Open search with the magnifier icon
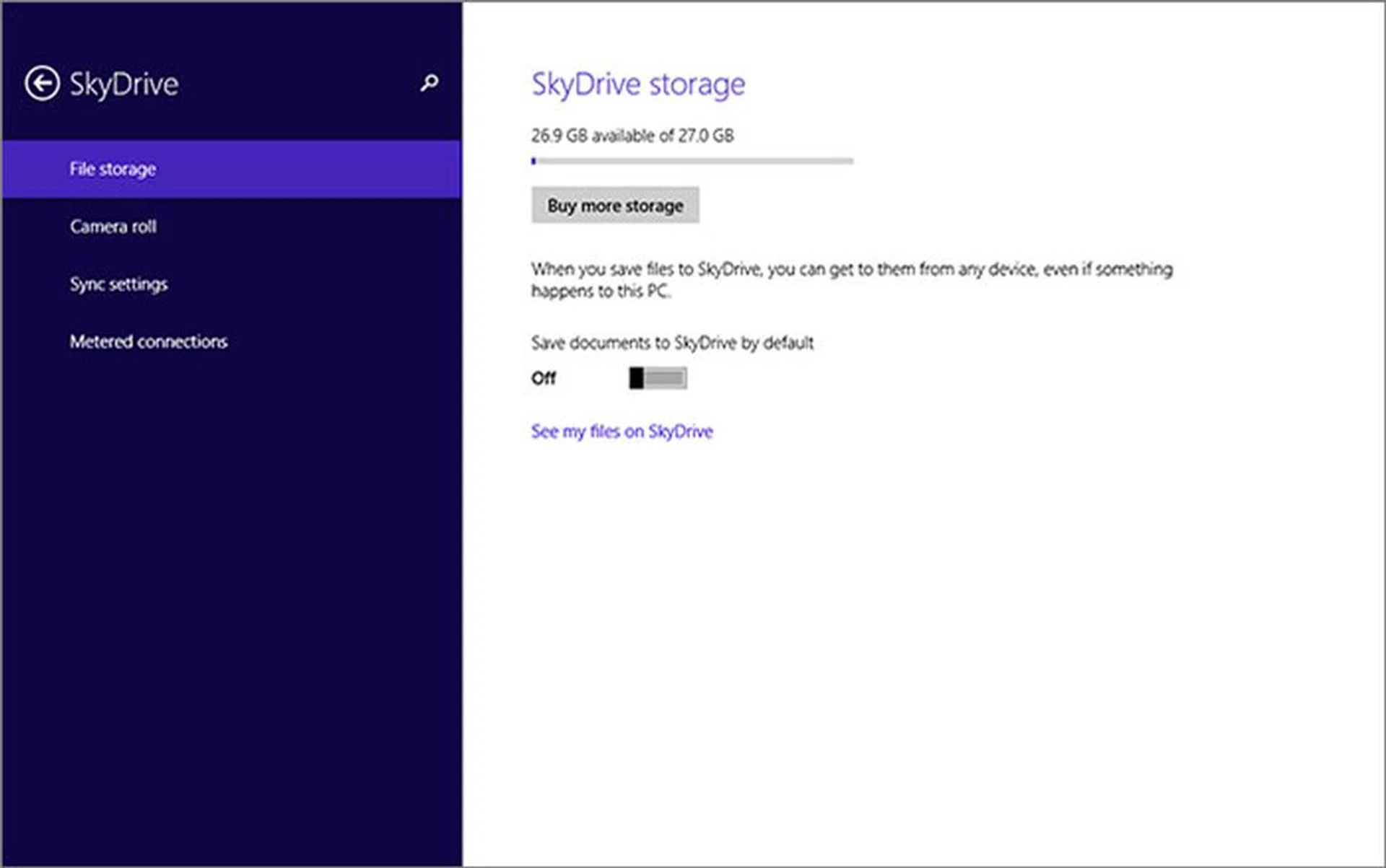 tap(429, 83)
